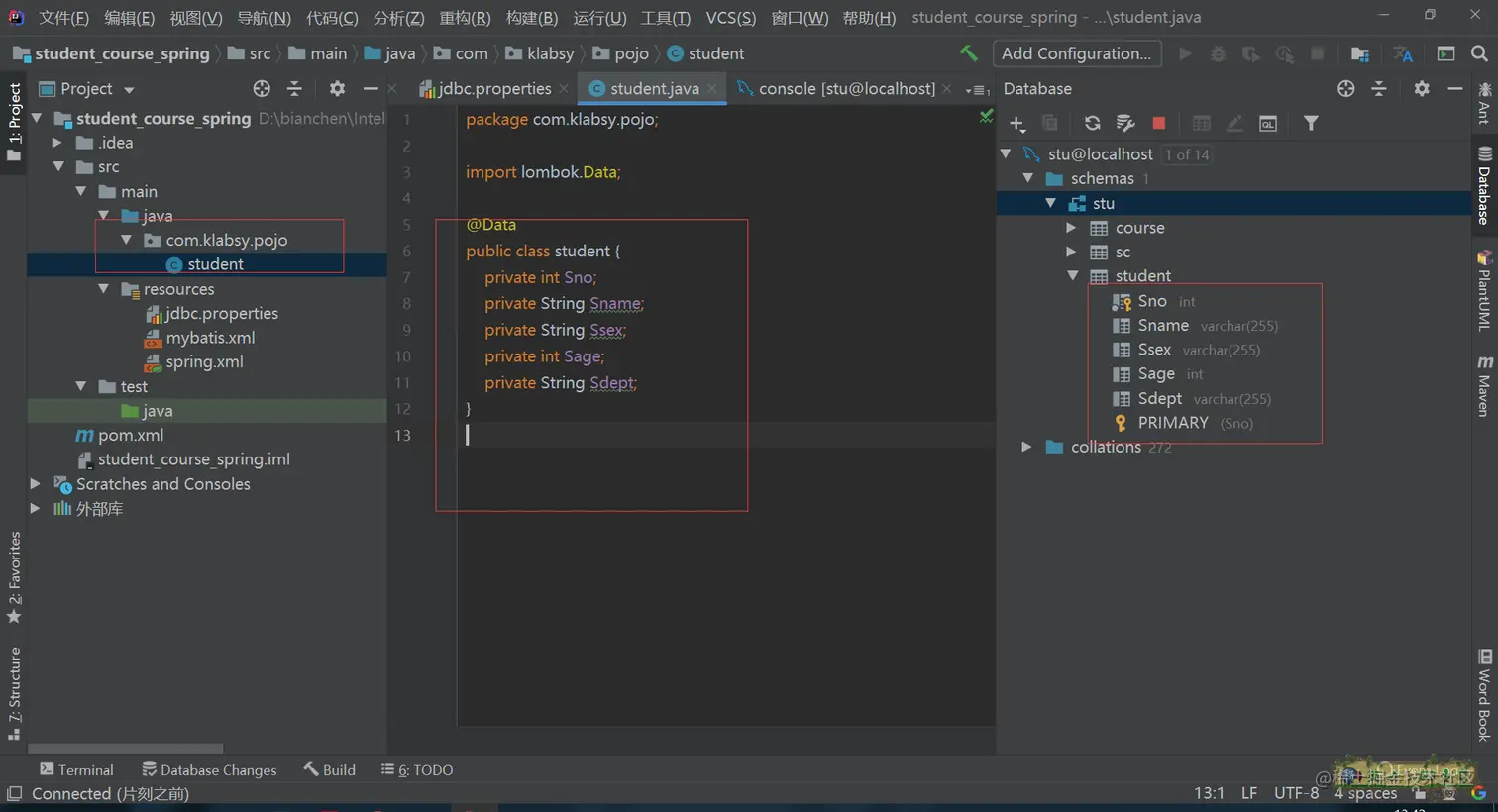The image size is (1498, 812).
Task: Click the Database panel target/locate icon
Action: pos(1345,88)
